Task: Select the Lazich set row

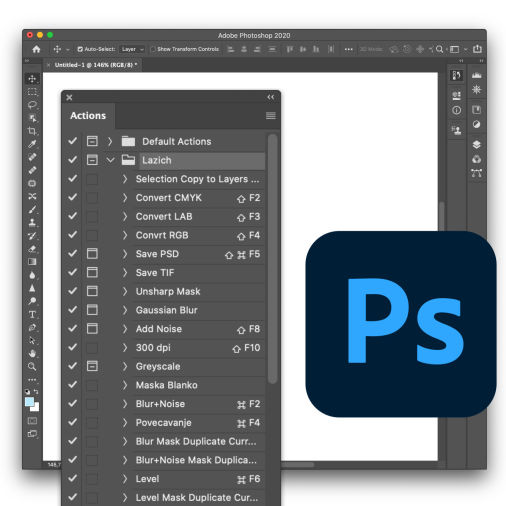Action: coord(202,160)
